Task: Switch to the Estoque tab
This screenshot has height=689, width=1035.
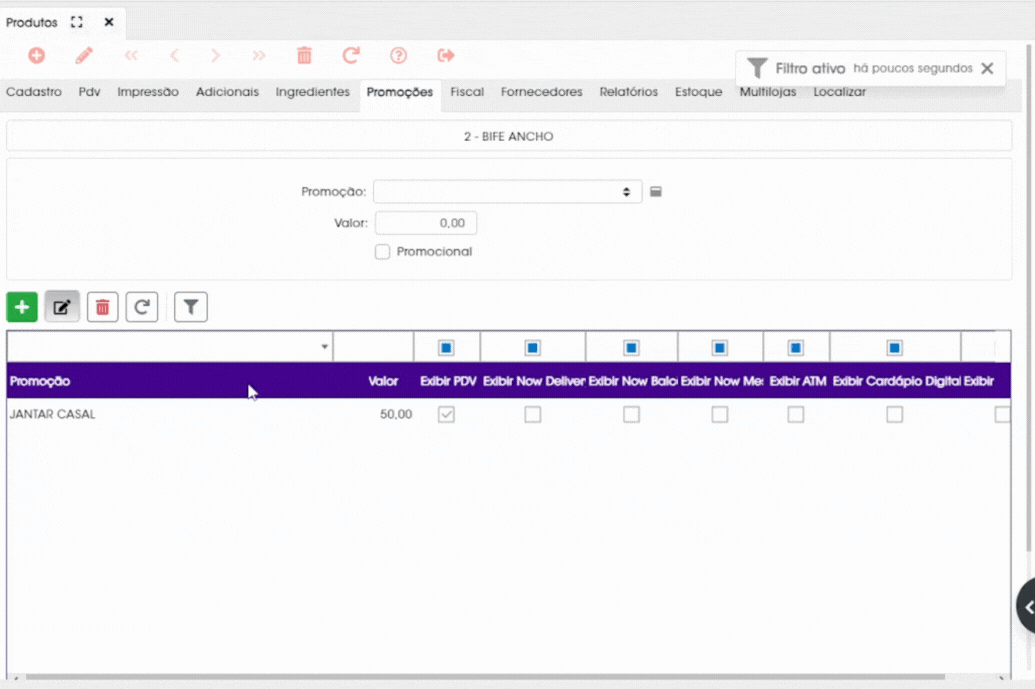Action: [698, 92]
